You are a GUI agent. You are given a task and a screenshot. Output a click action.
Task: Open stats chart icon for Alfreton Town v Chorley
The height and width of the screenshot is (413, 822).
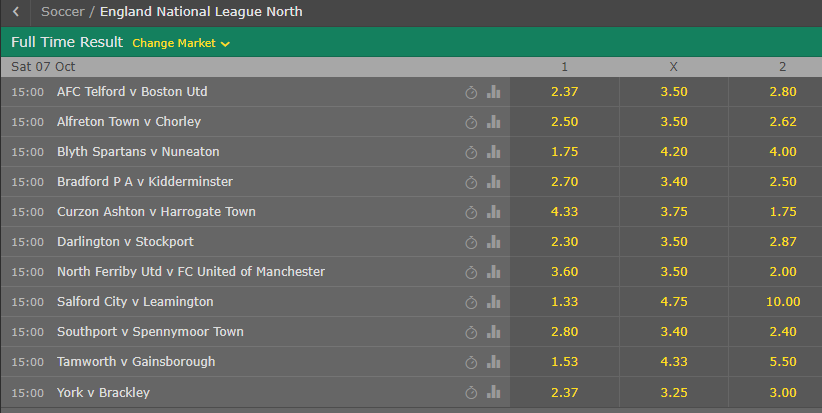(493, 122)
